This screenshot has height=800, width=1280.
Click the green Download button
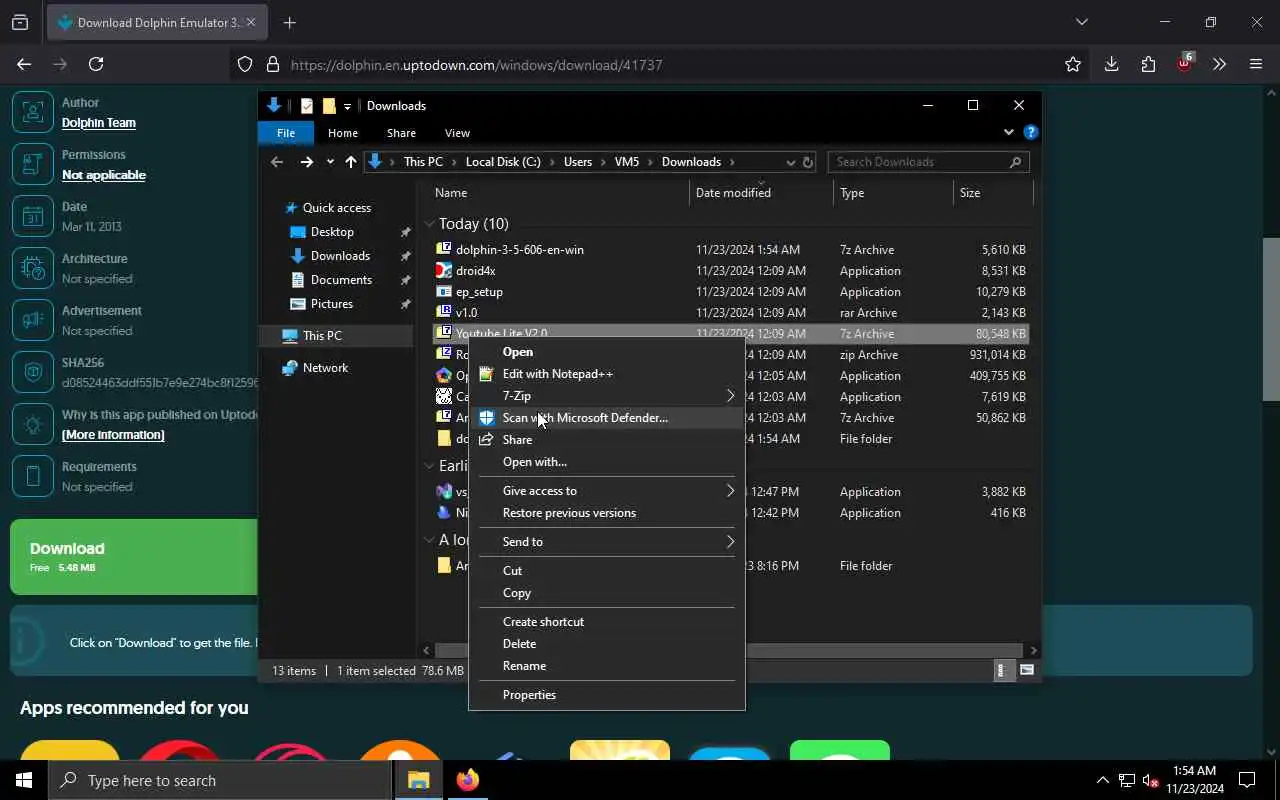(134, 557)
